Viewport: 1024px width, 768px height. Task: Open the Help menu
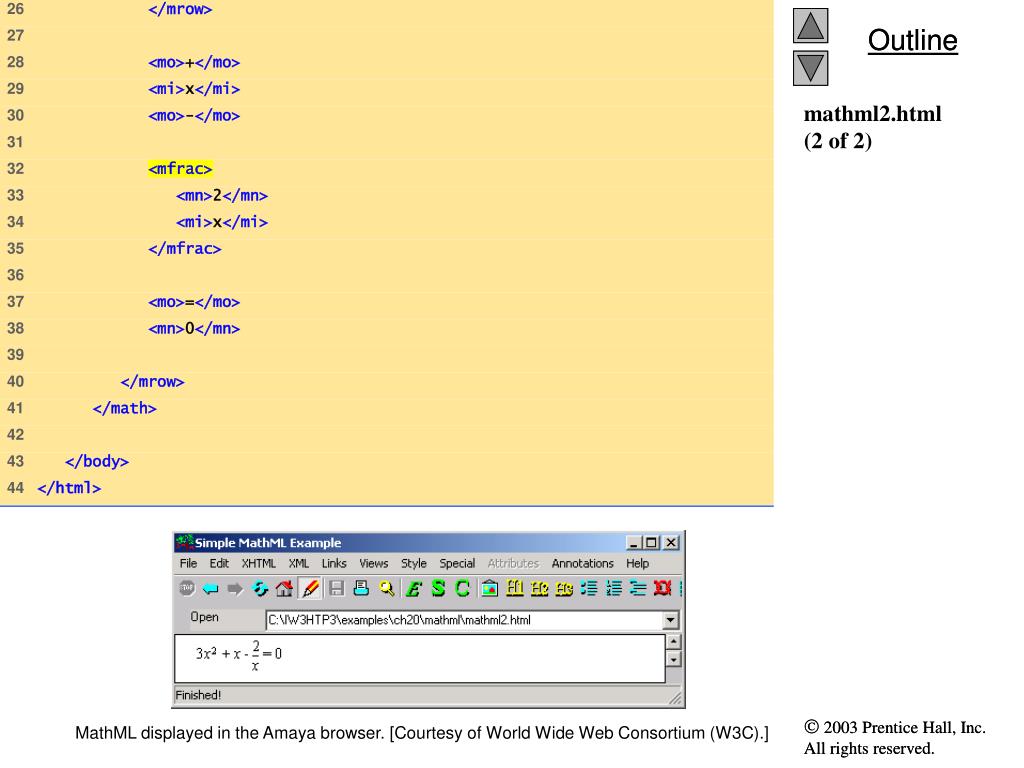637,563
